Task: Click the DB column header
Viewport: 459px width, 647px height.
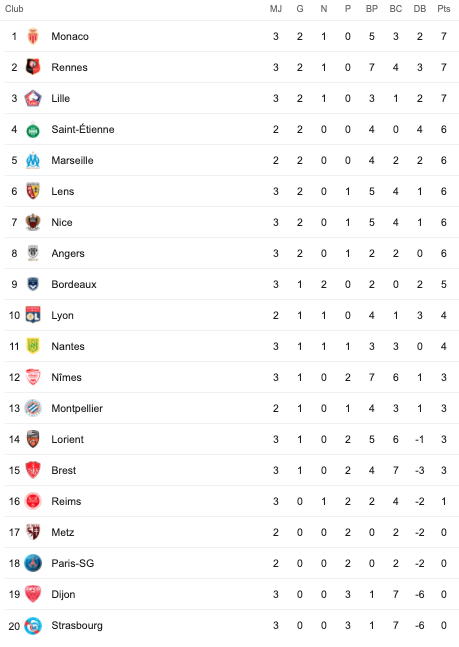Action: point(419,9)
